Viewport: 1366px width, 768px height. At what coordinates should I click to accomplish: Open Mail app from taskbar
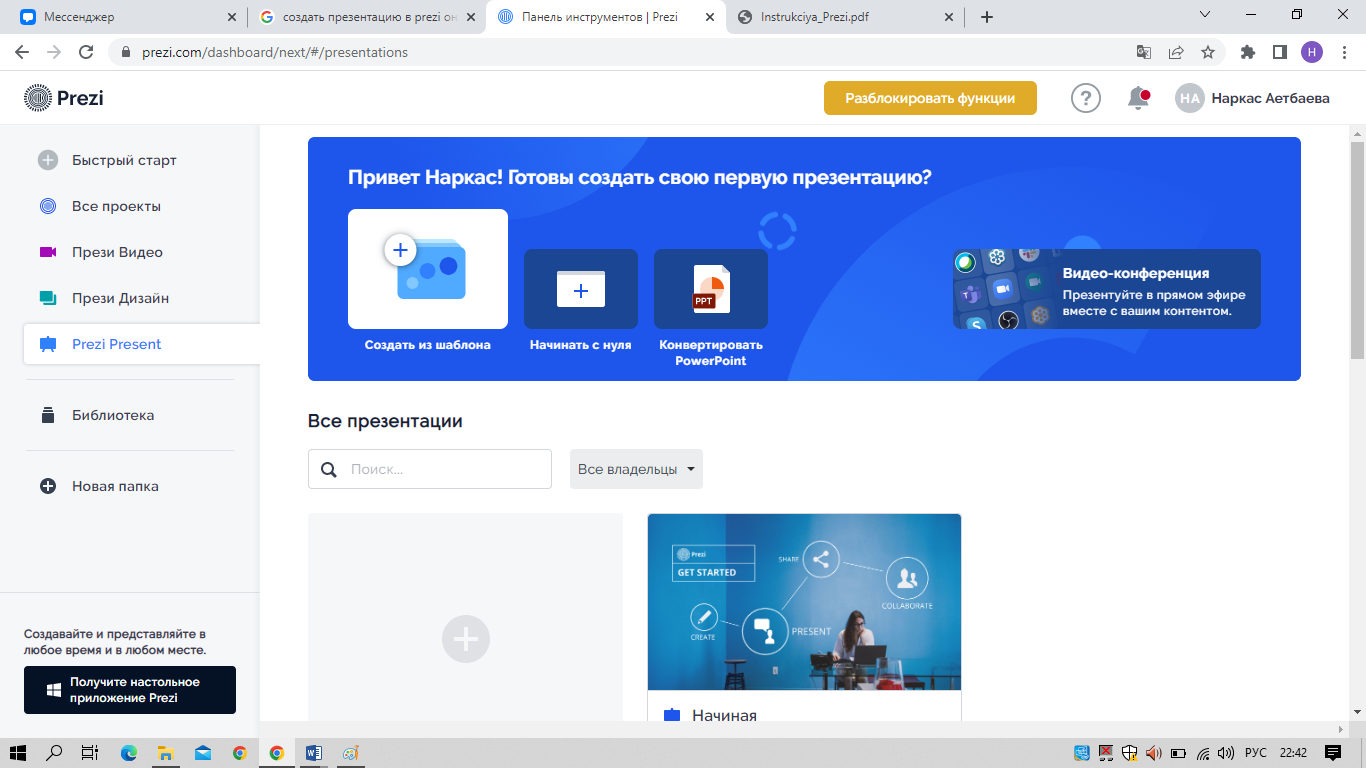tap(203, 753)
